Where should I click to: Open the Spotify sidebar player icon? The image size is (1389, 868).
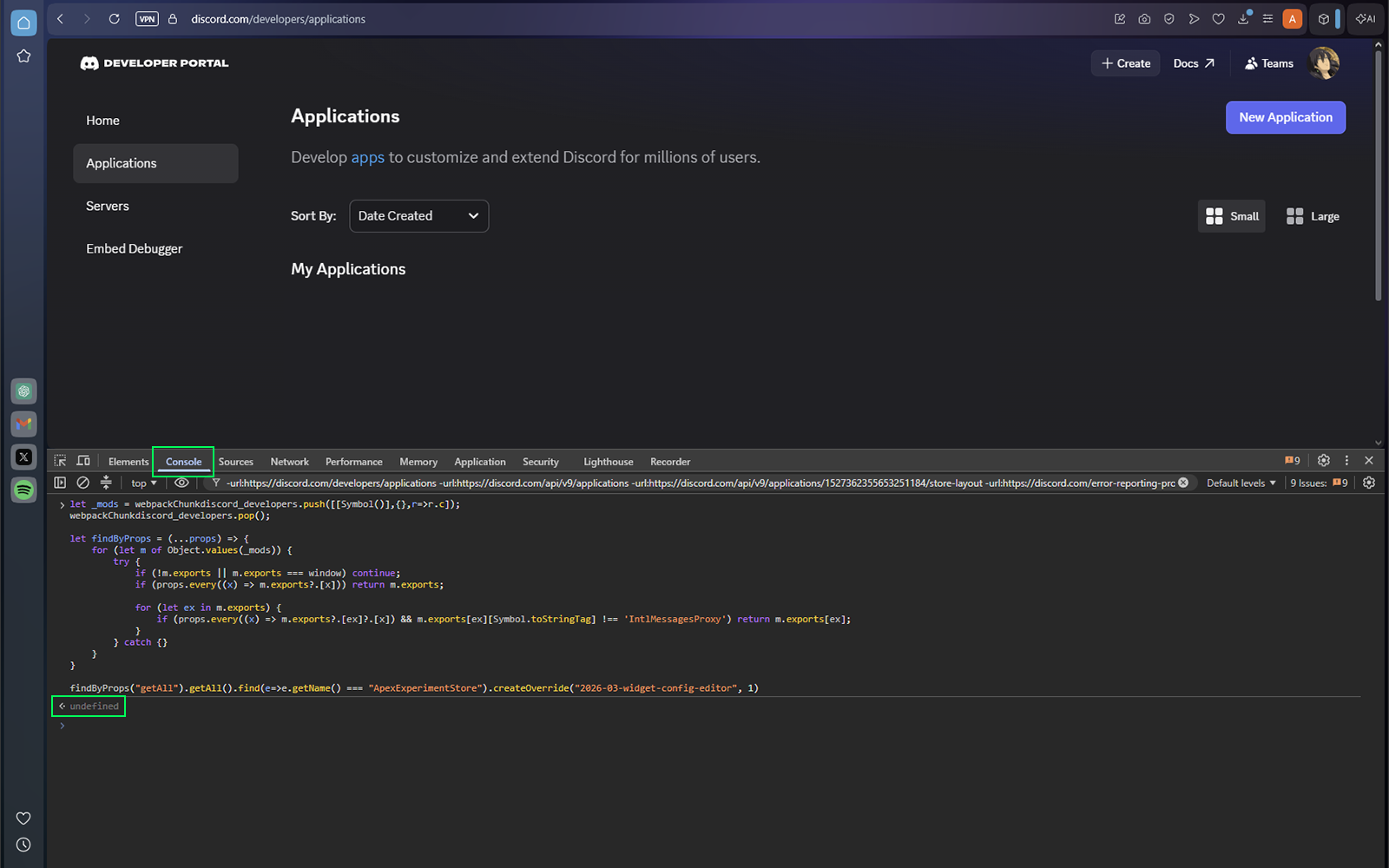[23, 490]
